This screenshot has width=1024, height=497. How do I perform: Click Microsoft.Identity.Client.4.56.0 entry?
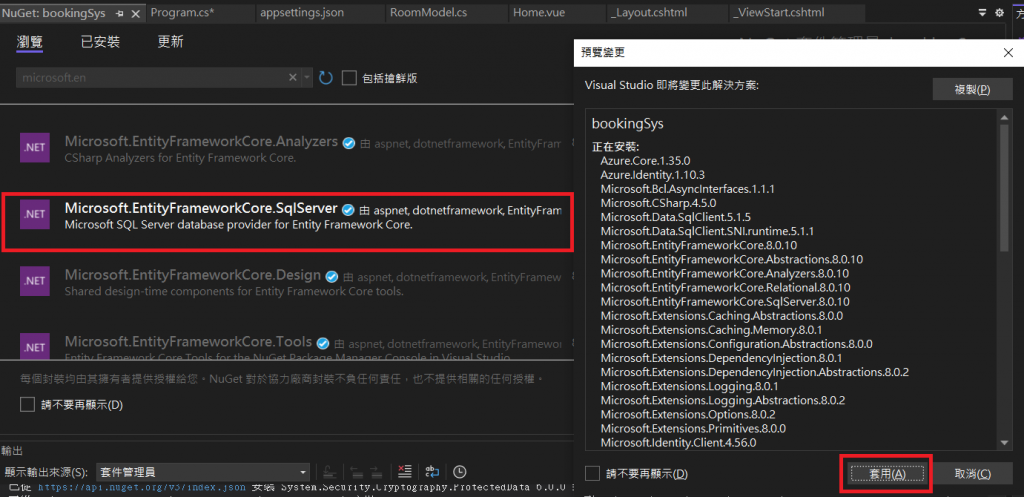pyautogui.click(x=678, y=442)
